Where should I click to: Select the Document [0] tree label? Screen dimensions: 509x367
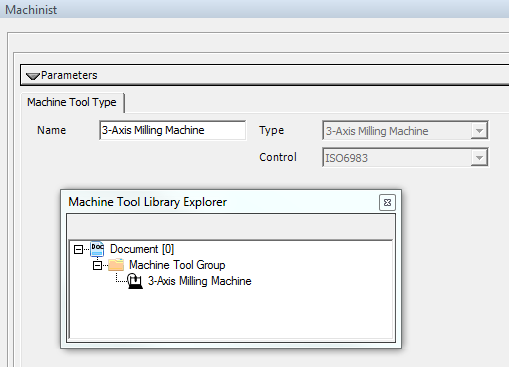(142, 249)
